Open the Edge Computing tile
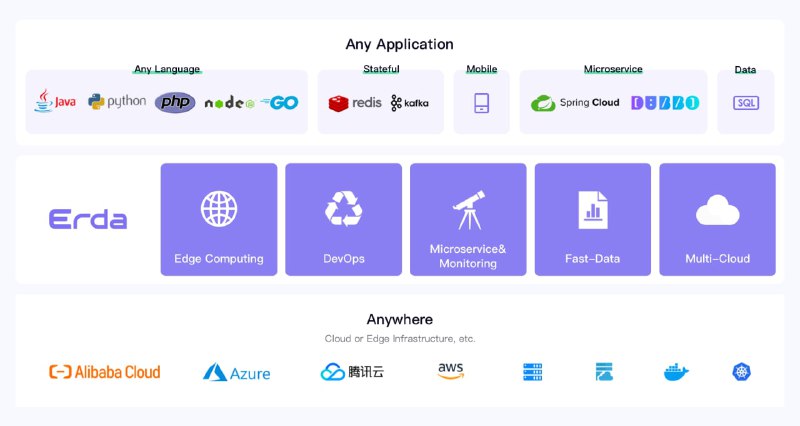This screenshot has height=426, width=800. coord(219,219)
